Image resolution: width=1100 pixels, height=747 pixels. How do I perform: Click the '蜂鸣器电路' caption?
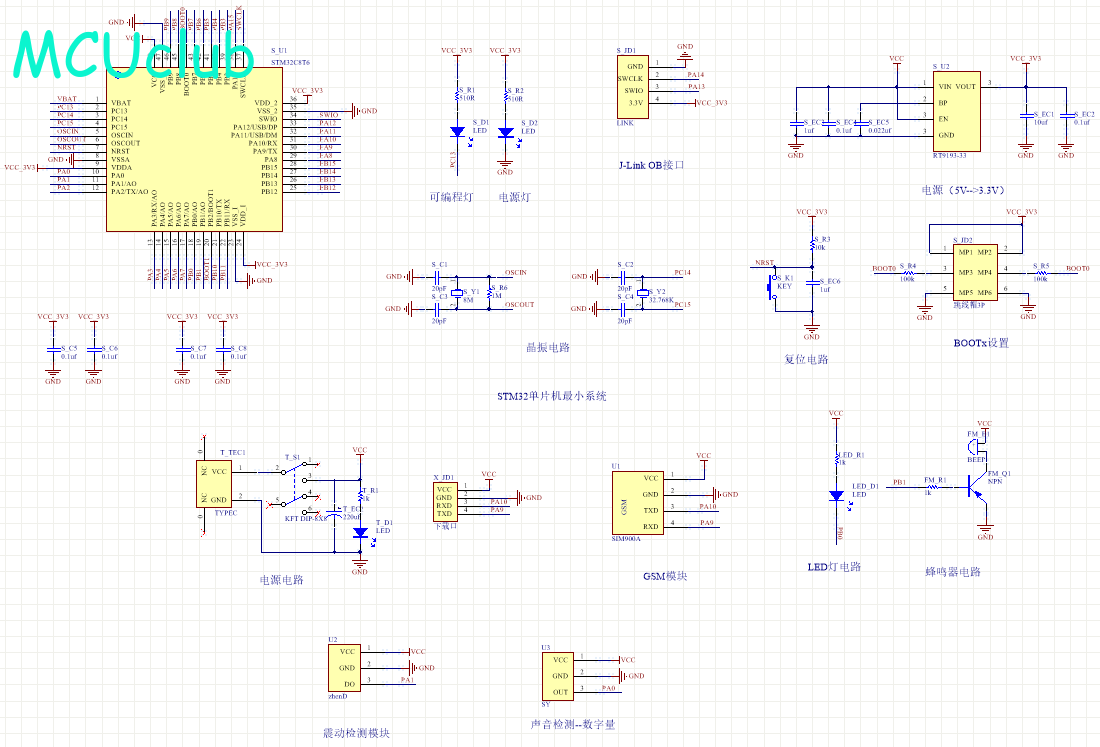point(953,572)
